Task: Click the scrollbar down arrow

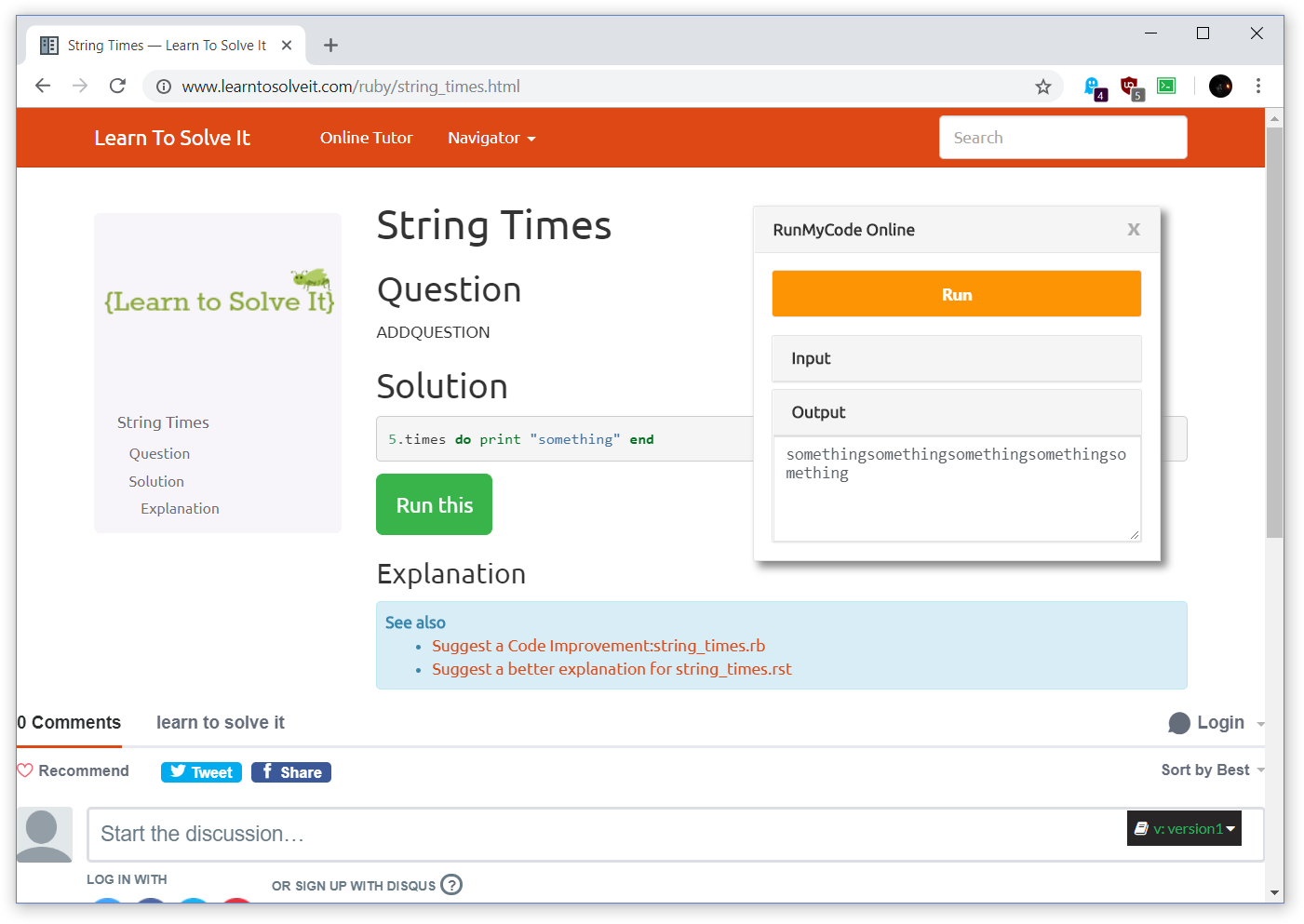Action: click(x=1274, y=892)
